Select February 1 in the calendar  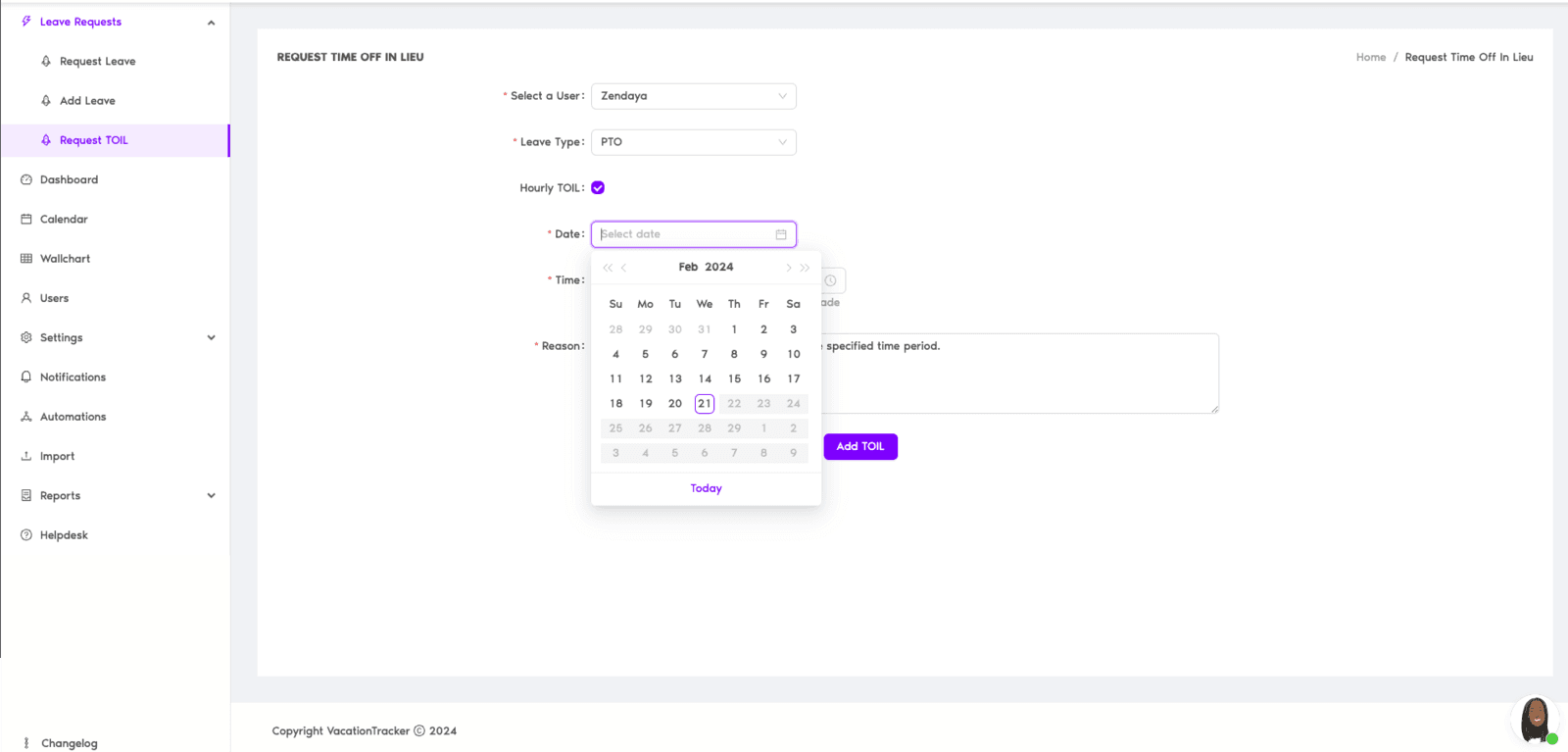pyautogui.click(x=734, y=329)
